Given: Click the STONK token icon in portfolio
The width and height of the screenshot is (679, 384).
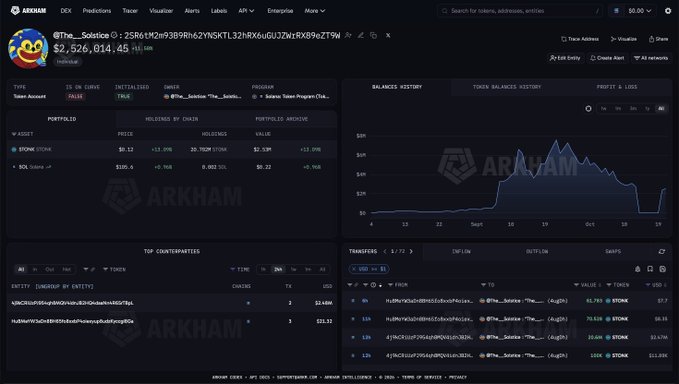Looking at the screenshot, I should pos(14,149).
